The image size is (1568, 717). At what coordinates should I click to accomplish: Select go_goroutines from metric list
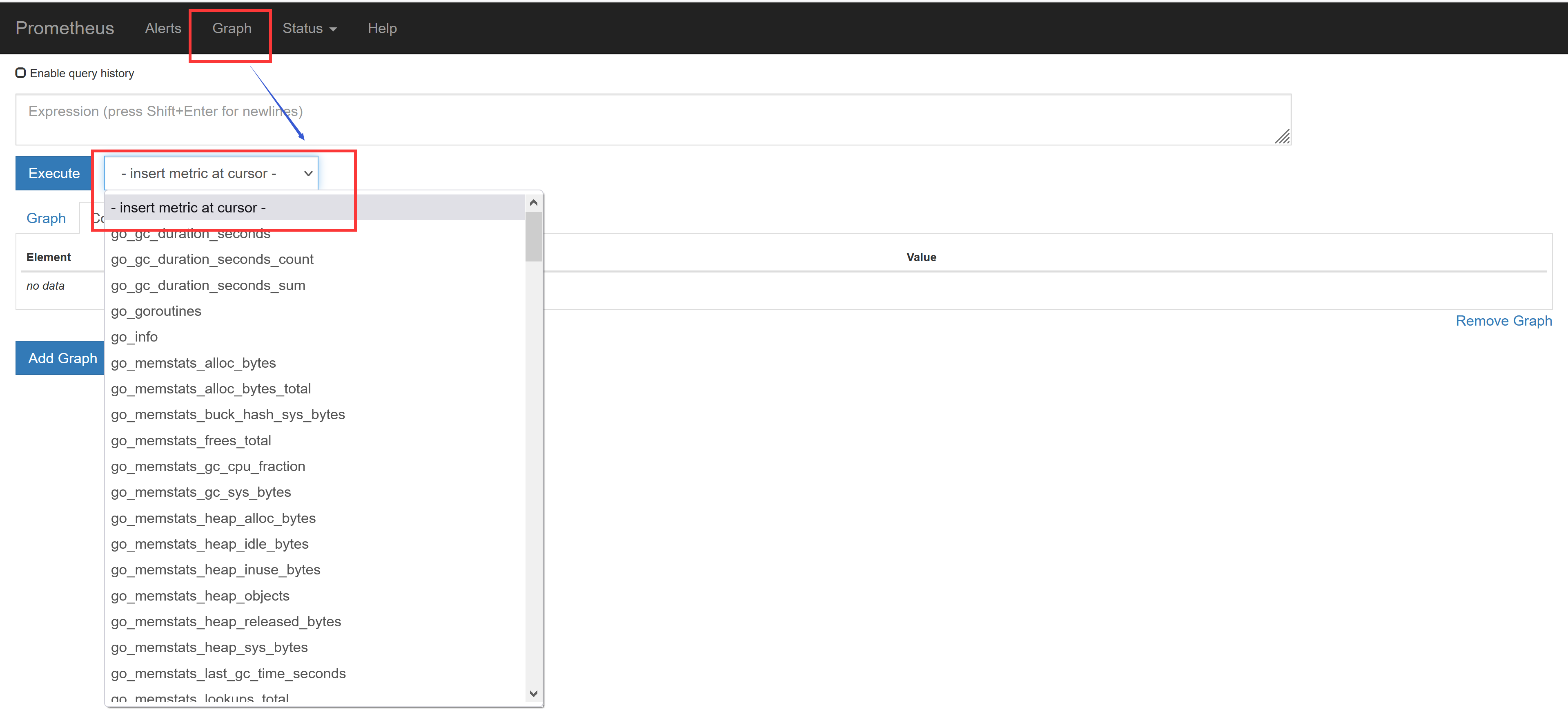click(x=156, y=311)
